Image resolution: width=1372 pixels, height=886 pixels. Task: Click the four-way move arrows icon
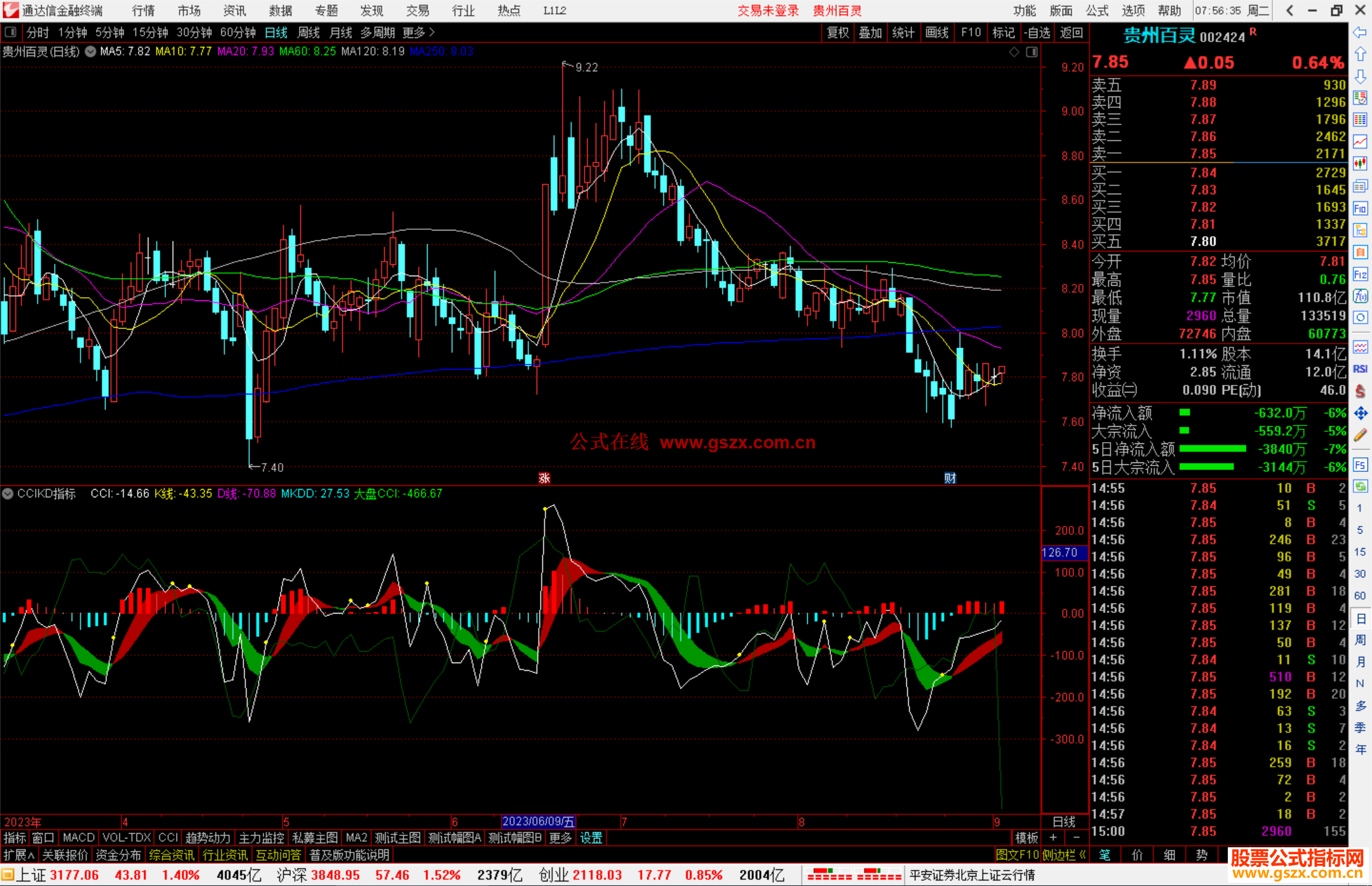(1360, 413)
